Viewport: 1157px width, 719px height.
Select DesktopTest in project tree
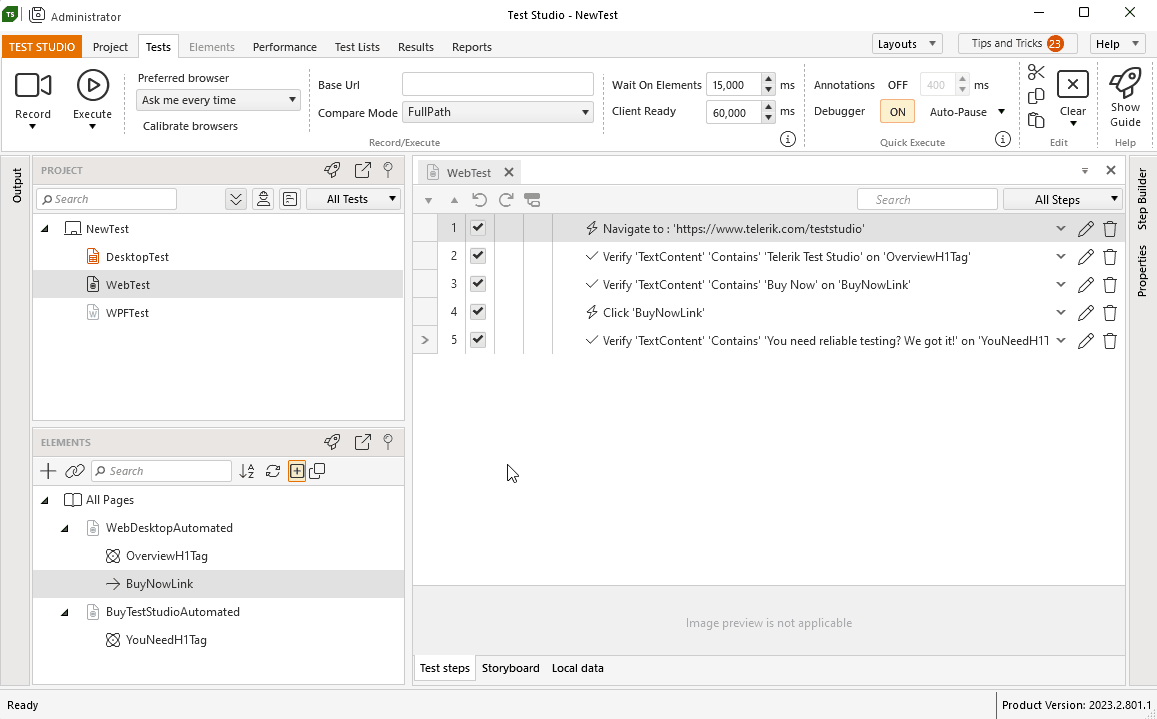[x=137, y=257]
